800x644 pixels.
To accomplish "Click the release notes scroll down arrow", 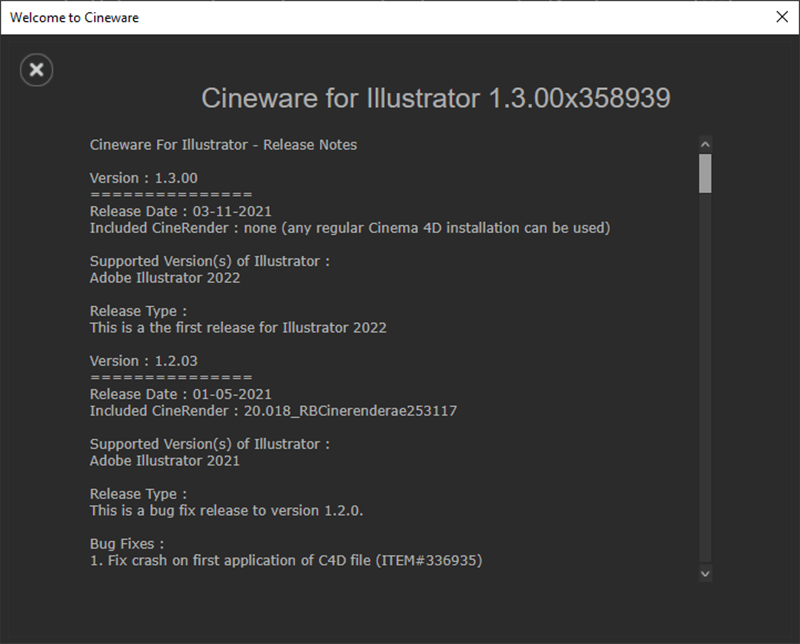I will tap(705, 574).
